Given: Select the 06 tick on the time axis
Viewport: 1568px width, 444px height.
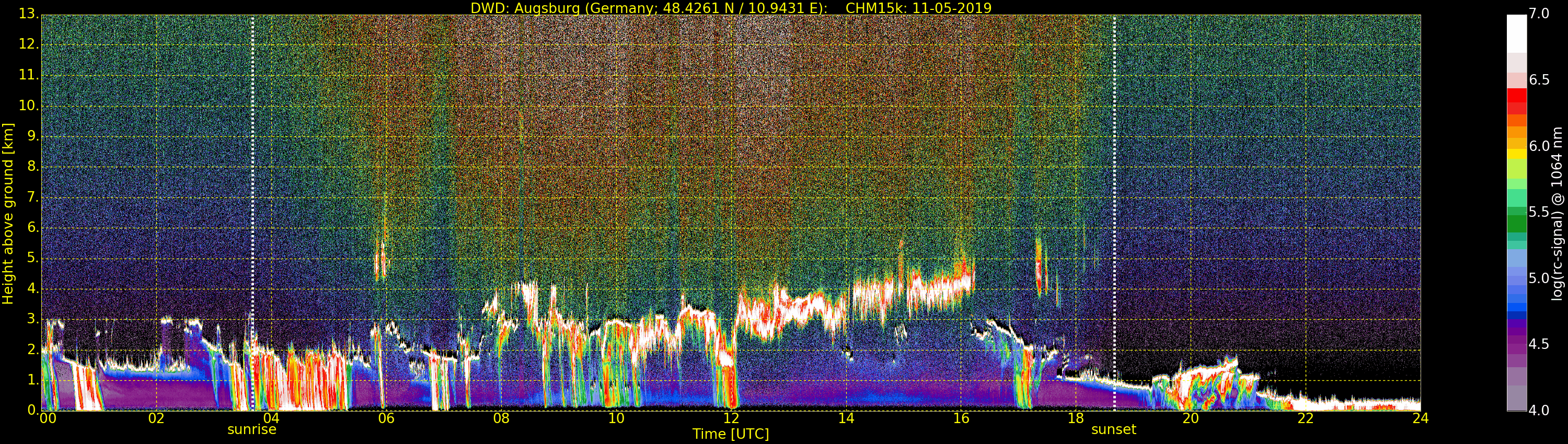Looking at the screenshot, I should pyautogui.click(x=386, y=418).
